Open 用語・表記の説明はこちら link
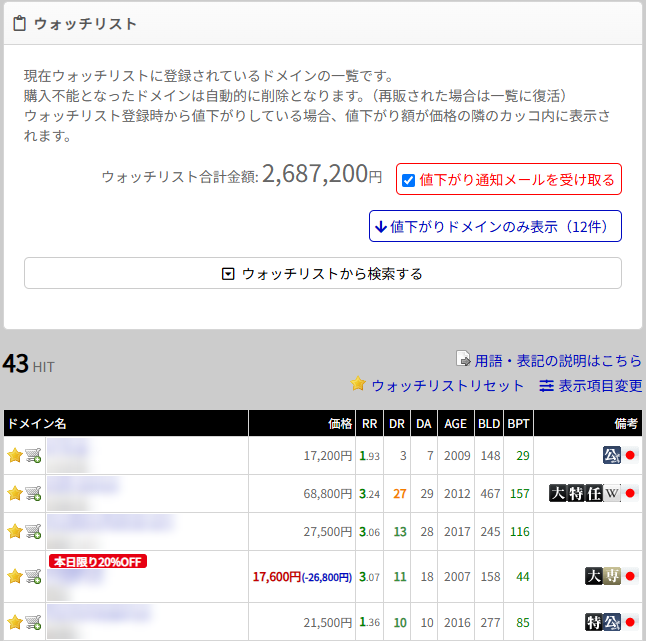Viewport: 646px width, 641px height. [558, 360]
